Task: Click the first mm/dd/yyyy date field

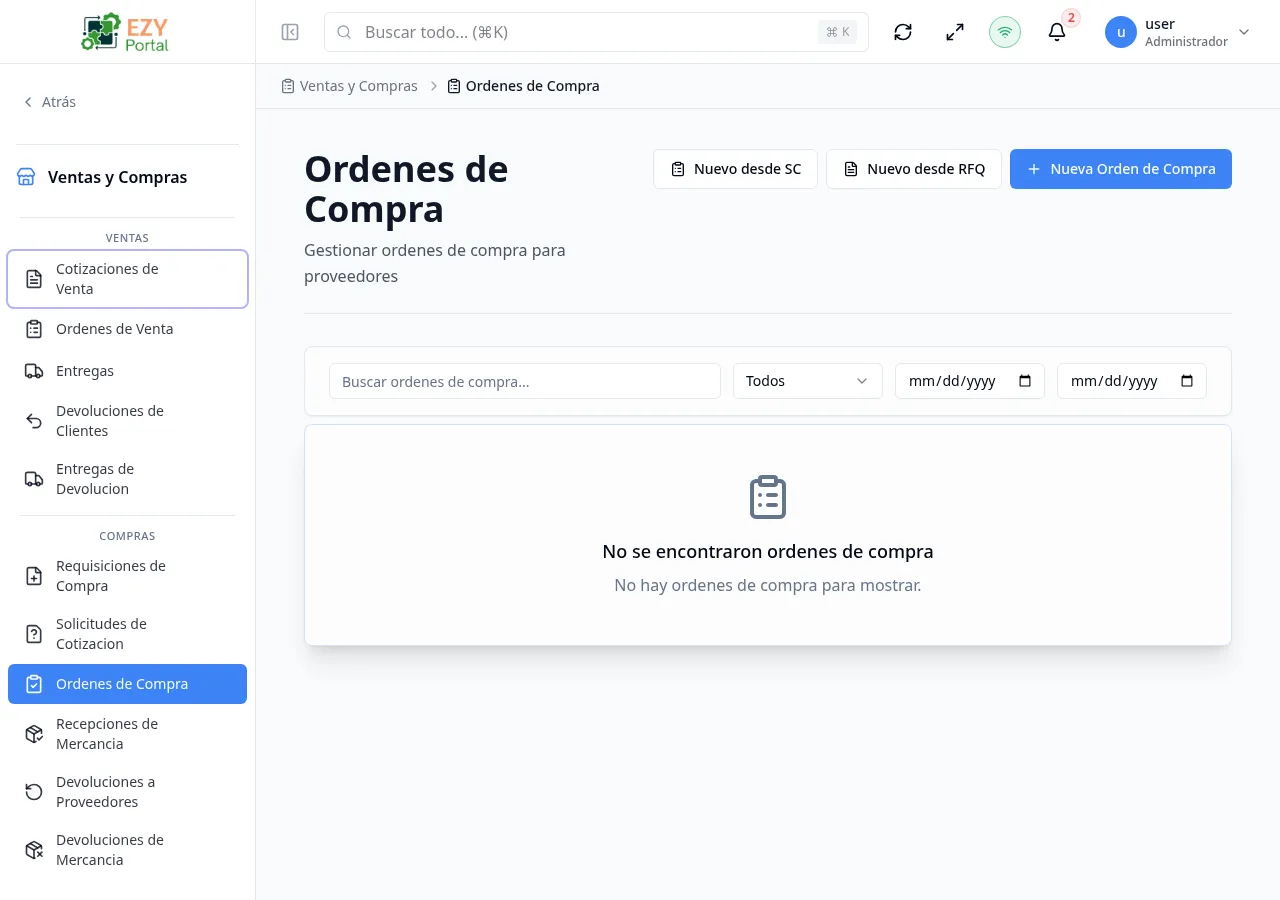Action: pyautogui.click(x=970, y=381)
